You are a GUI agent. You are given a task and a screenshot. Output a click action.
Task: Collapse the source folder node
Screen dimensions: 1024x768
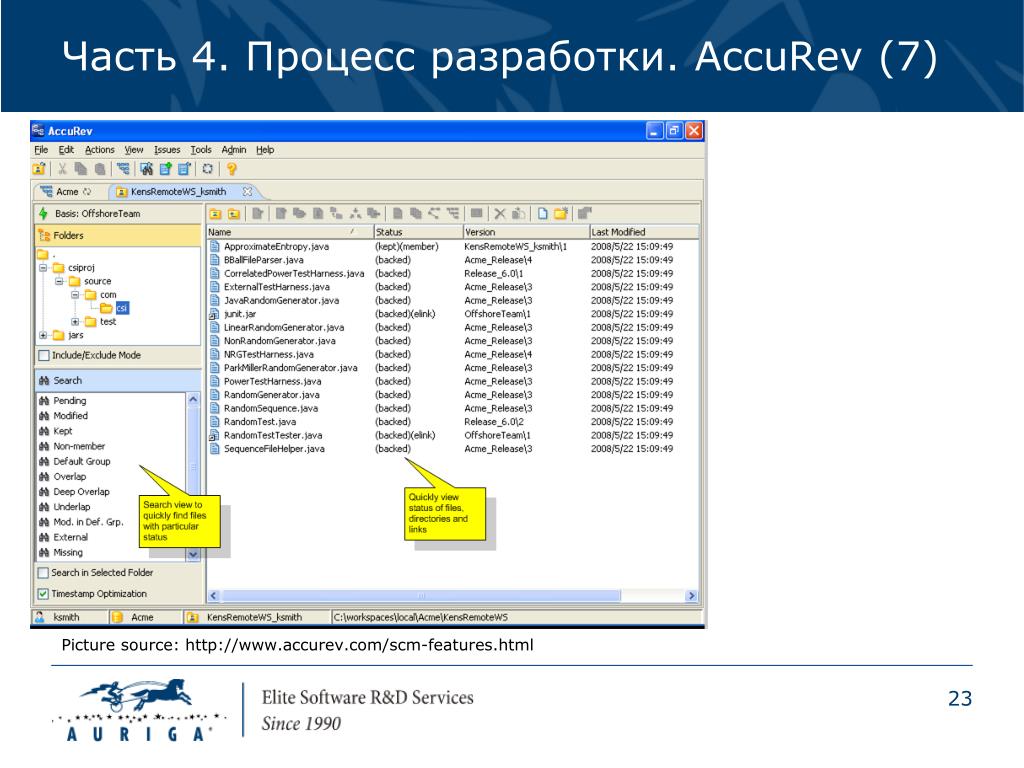(59, 281)
